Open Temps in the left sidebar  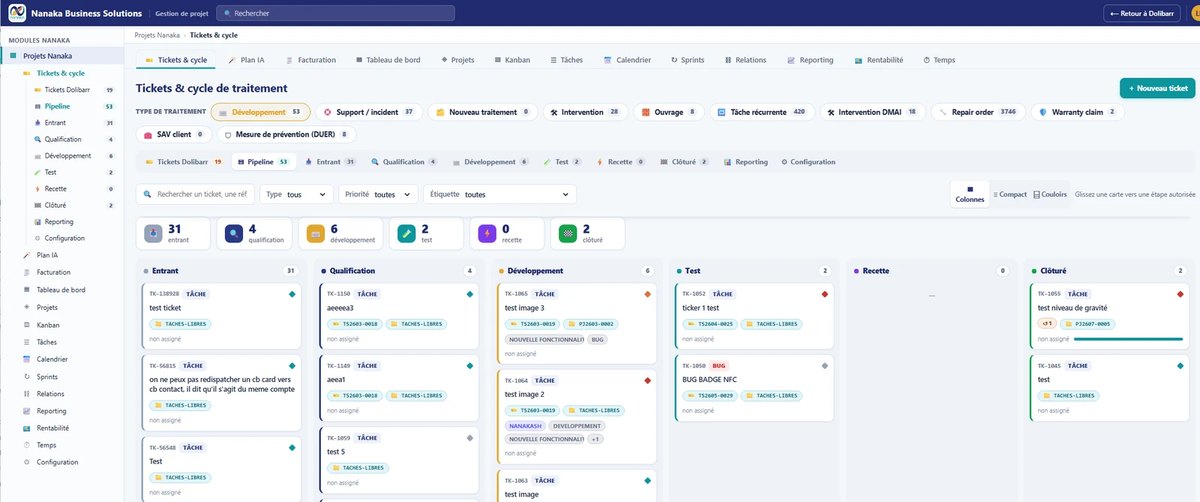pos(46,445)
